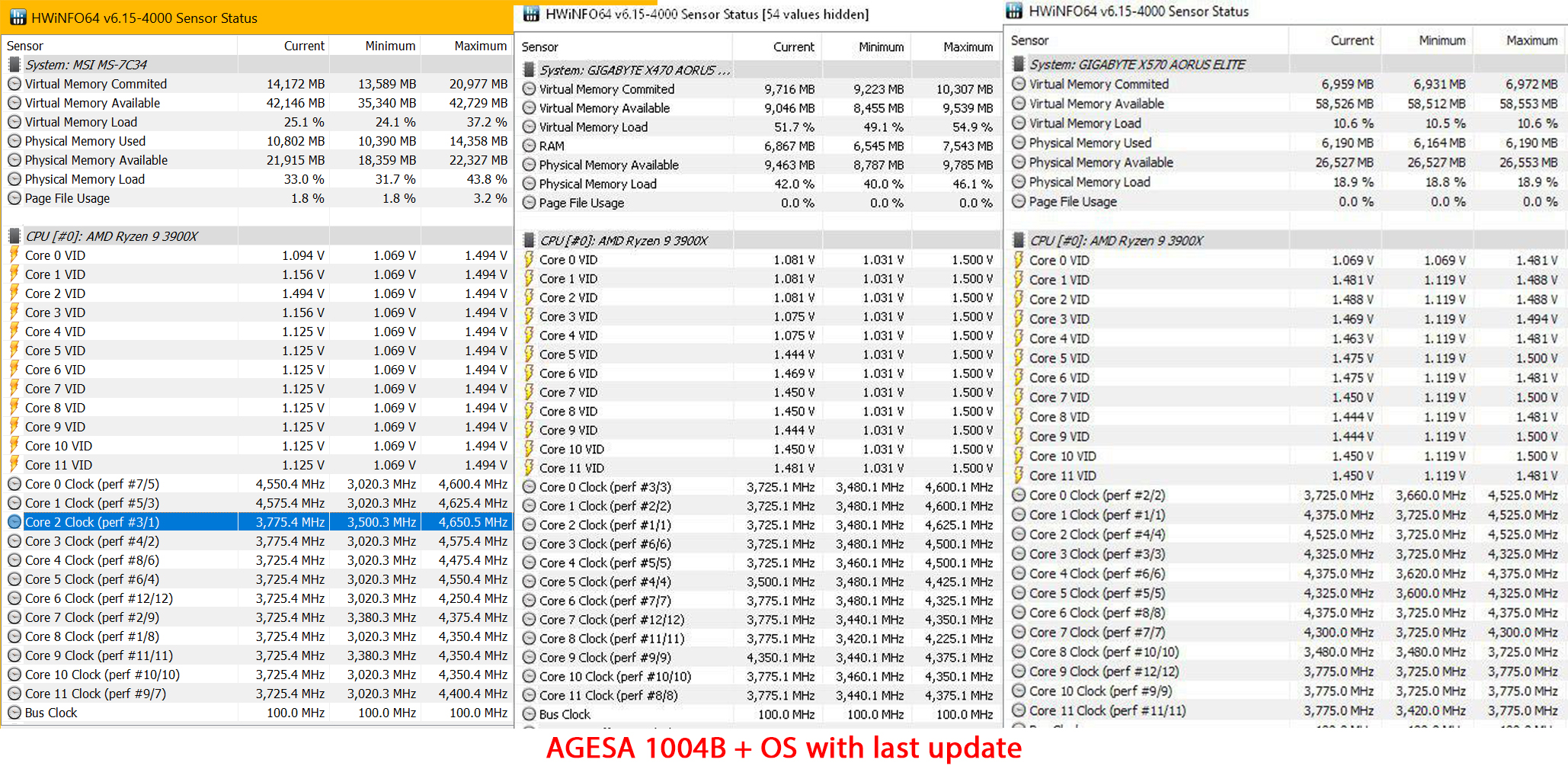Select the 'Core 0 Clock (perf #7/5)' row

point(258,484)
